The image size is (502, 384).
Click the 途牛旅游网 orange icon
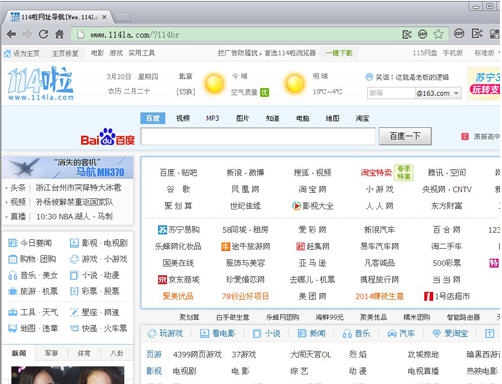(x=226, y=246)
